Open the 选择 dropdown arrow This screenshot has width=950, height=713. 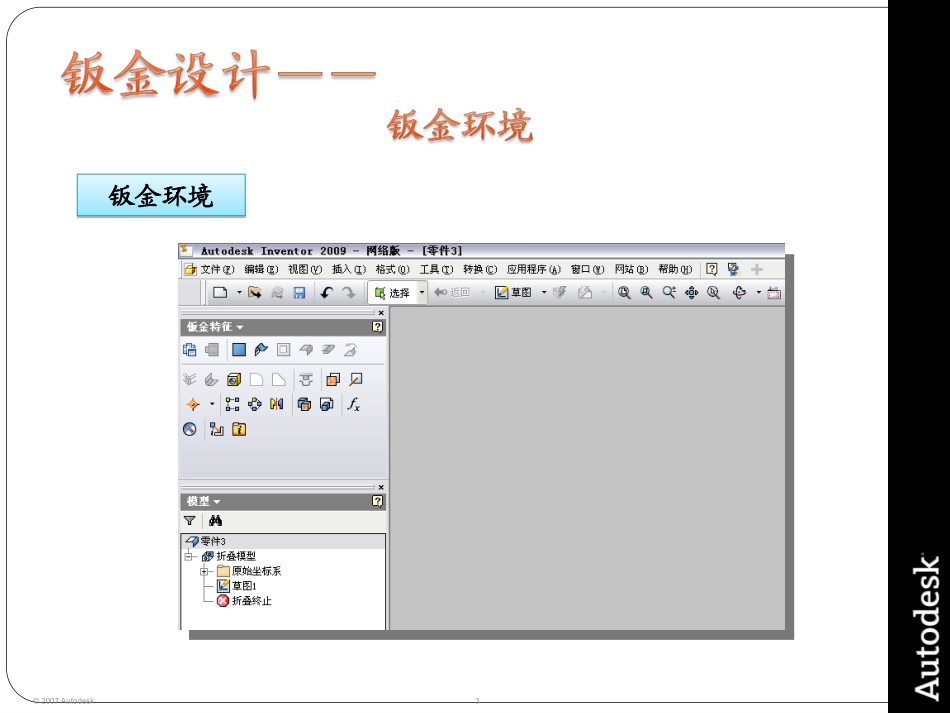coord(422,293)
